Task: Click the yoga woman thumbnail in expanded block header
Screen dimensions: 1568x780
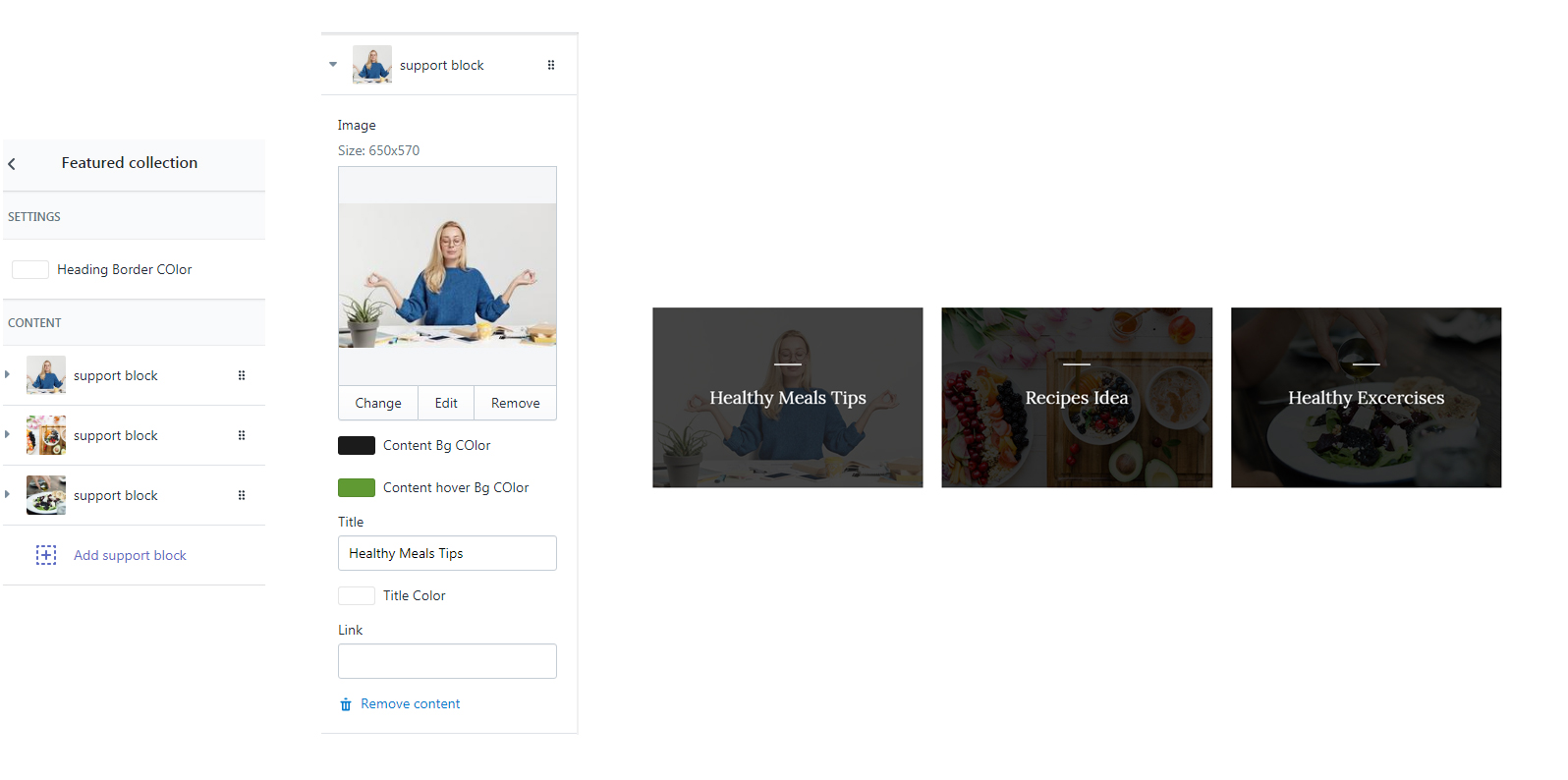Action: 372,65
